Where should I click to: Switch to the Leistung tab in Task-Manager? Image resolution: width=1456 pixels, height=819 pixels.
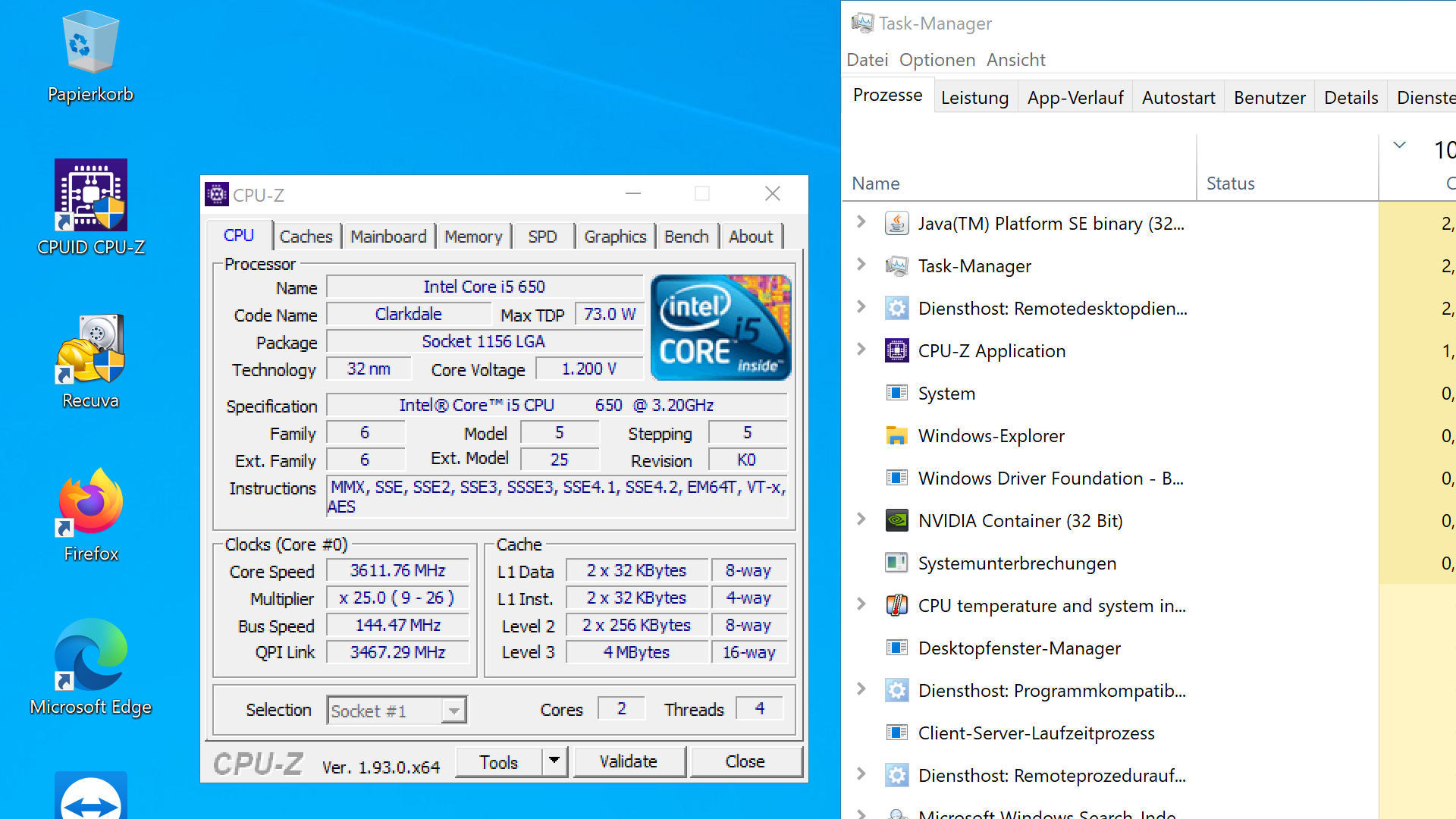click(974, 98)
